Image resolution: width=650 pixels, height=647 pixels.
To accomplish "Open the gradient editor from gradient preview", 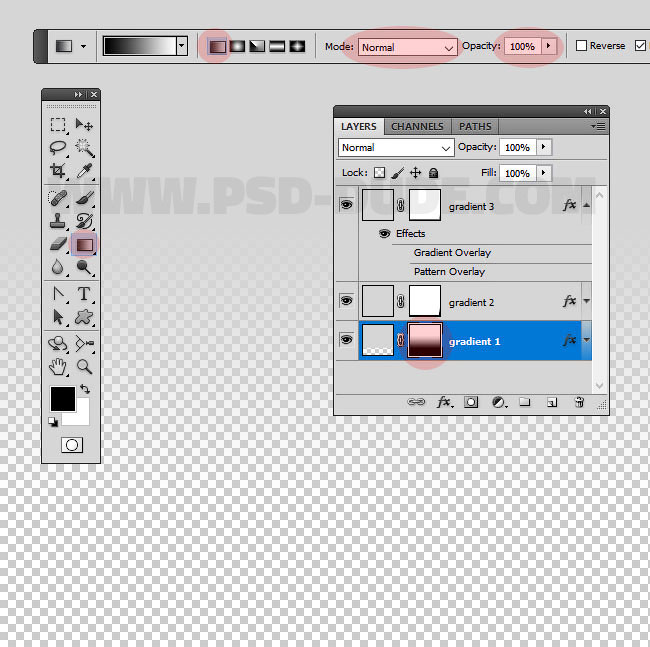I will coord(140,46).
